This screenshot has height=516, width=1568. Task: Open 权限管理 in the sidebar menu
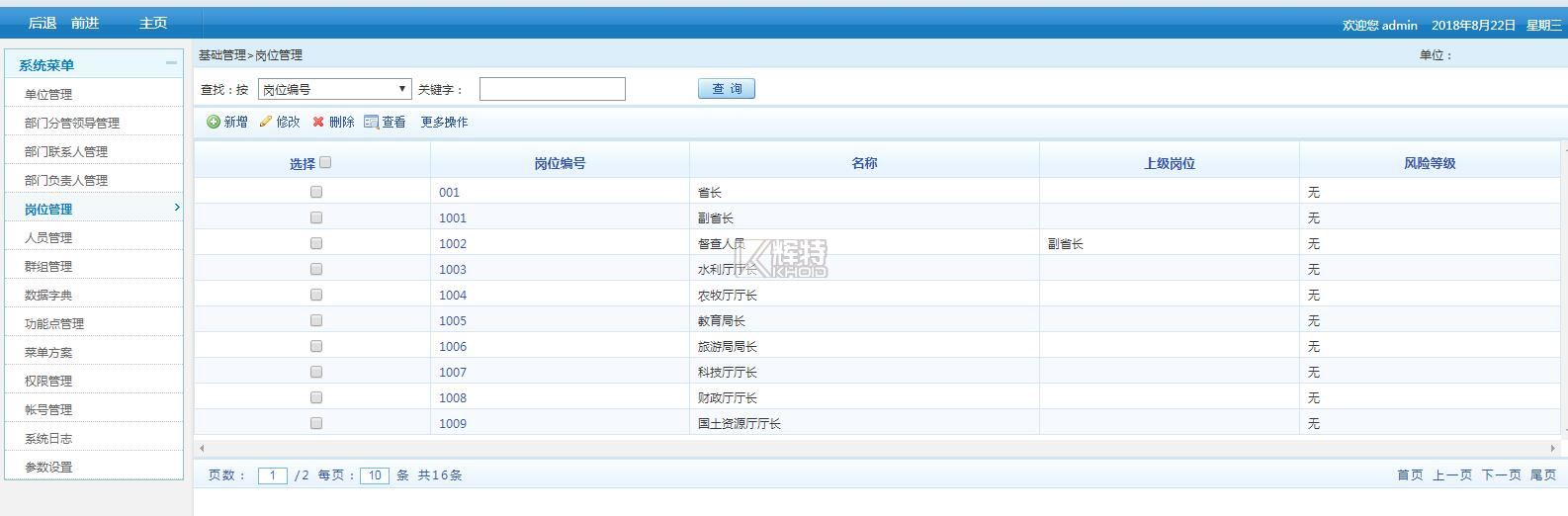coord(48,381)
